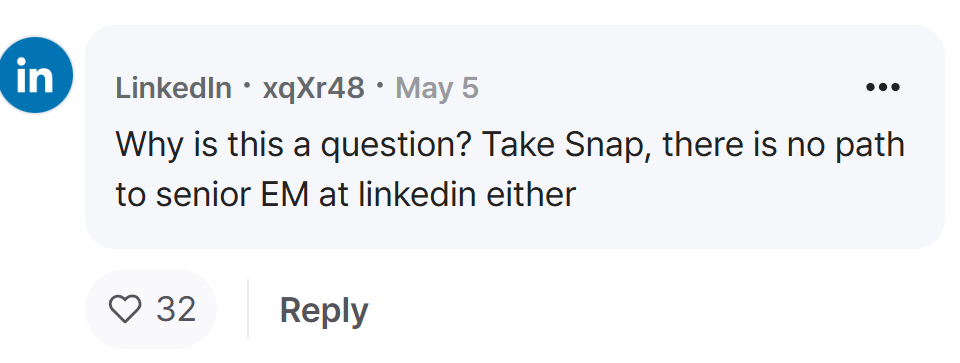Expand comment actions via the ellipsis

pyautogui.click(x=882, y=88)
